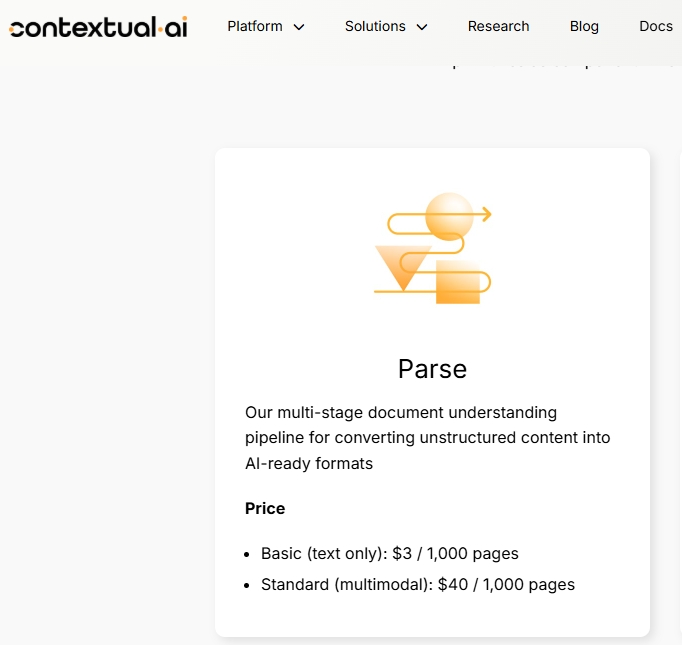Viewport: 682px width, 645px height.
Task: Select the Standard (multimodal) pricing line
Action: (418, 584)
